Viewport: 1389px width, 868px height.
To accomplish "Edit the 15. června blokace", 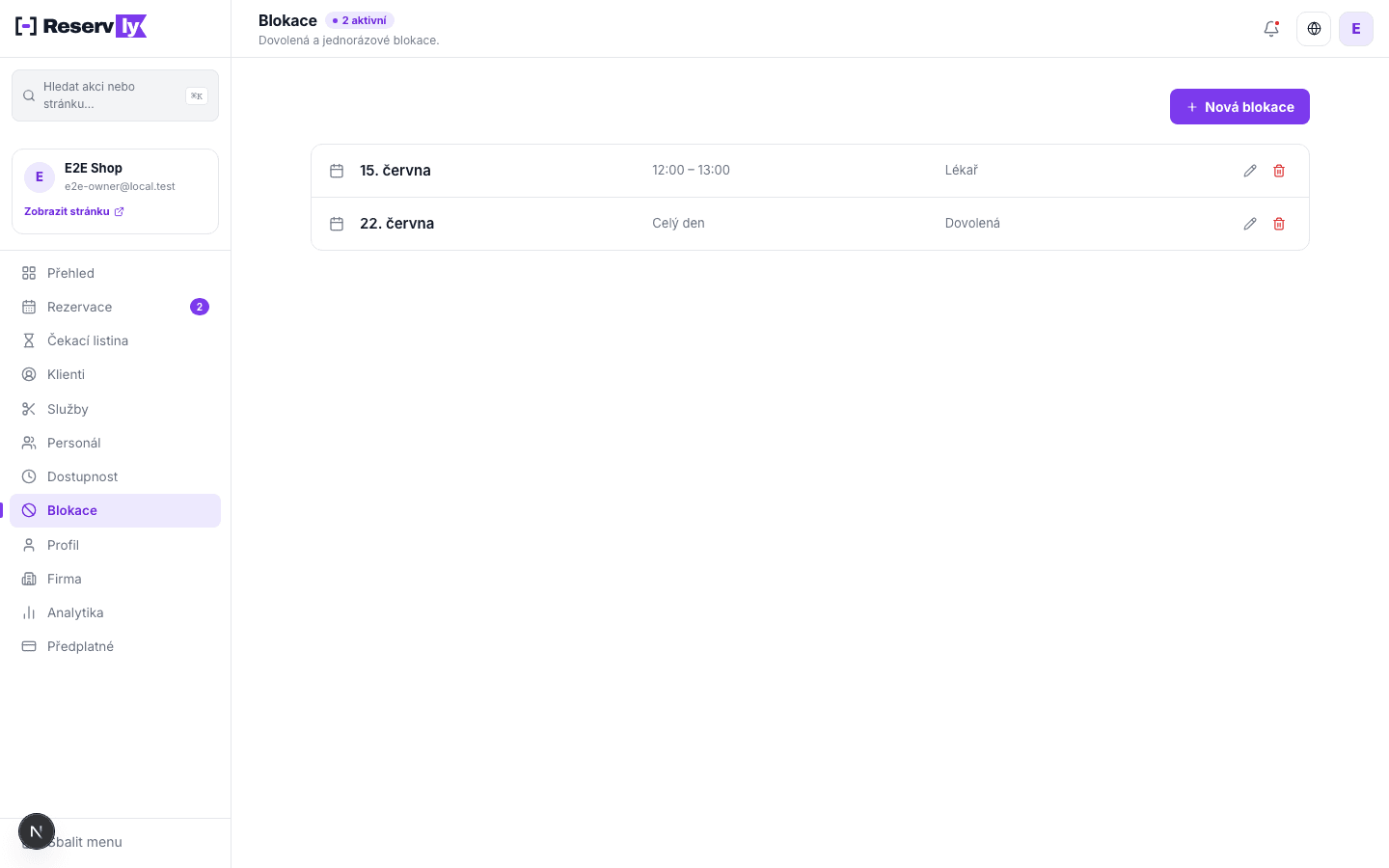I will 1250,171.
